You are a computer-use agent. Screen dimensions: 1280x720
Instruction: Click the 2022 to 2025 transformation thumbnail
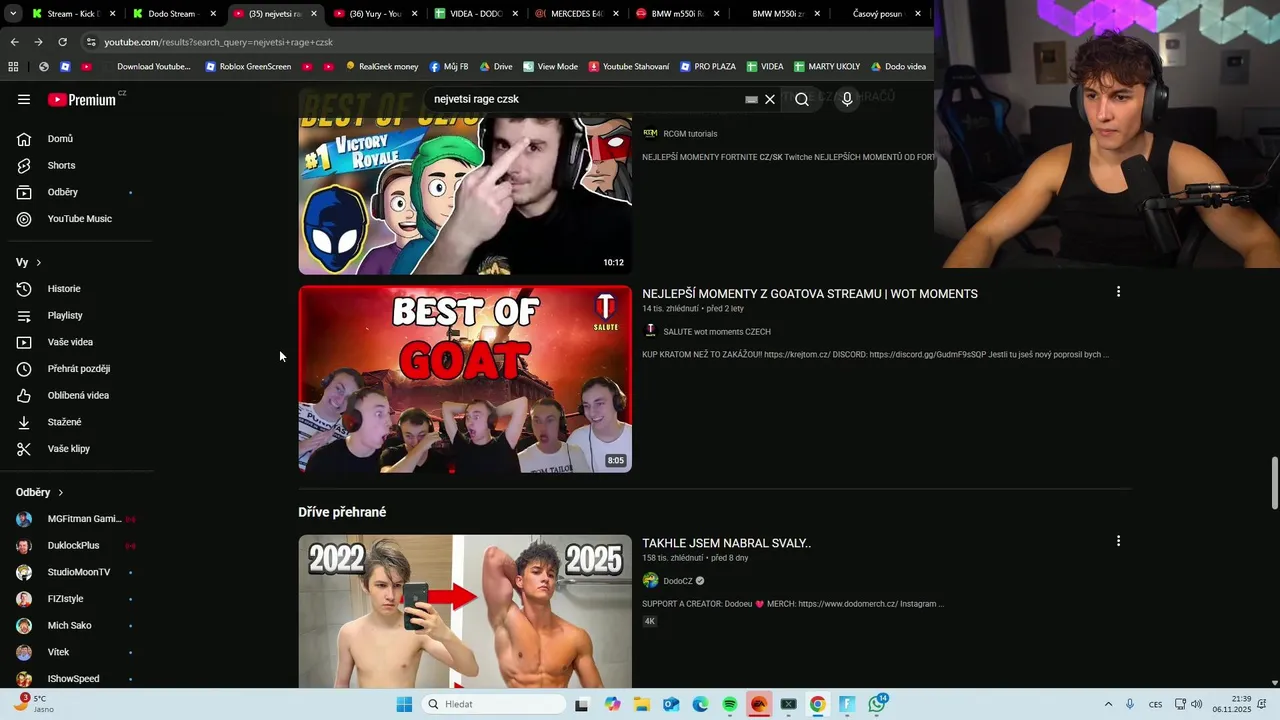465,611
